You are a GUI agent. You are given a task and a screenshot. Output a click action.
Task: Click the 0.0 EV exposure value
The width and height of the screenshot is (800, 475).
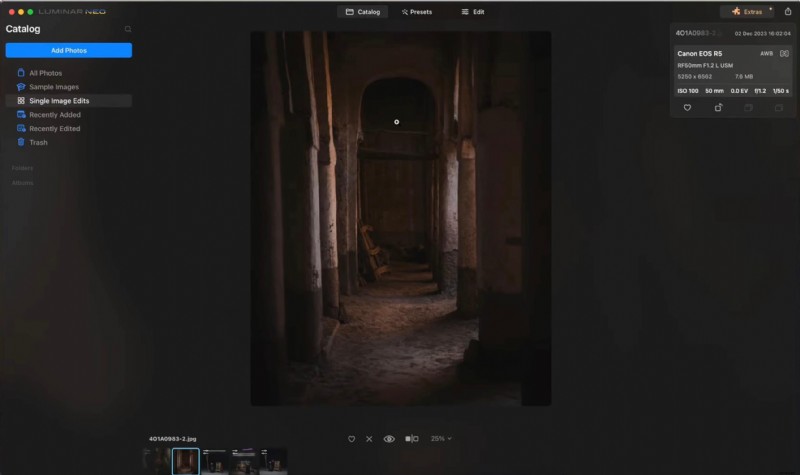739,91
